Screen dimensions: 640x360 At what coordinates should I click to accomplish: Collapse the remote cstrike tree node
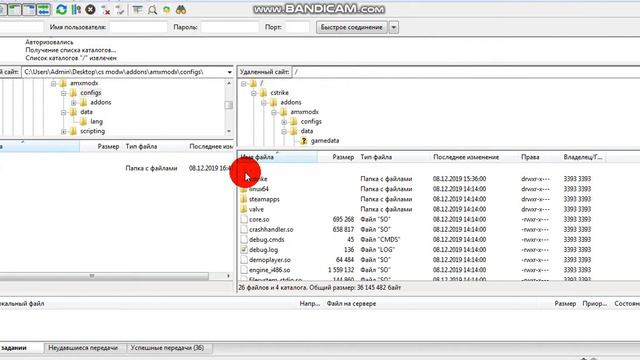254,93
